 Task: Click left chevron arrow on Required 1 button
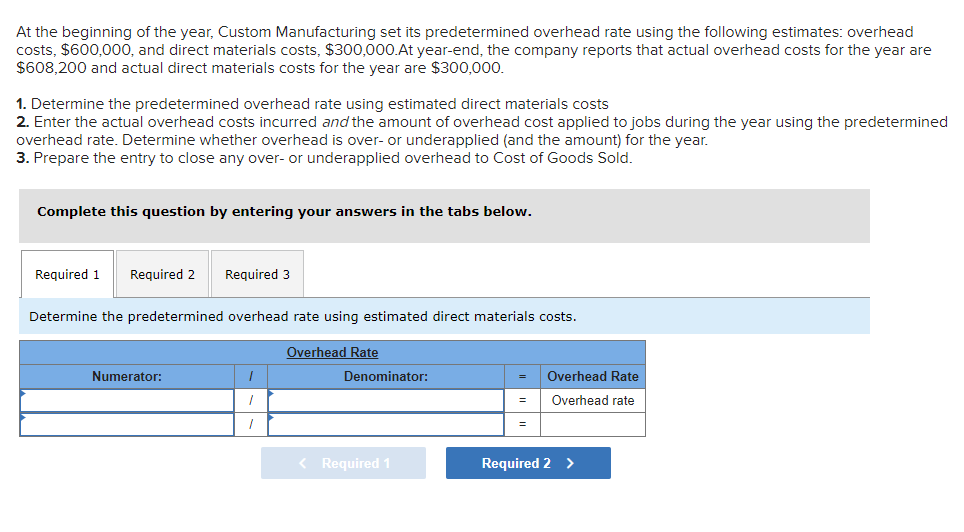pyautogui.click(x=304, y=463)
